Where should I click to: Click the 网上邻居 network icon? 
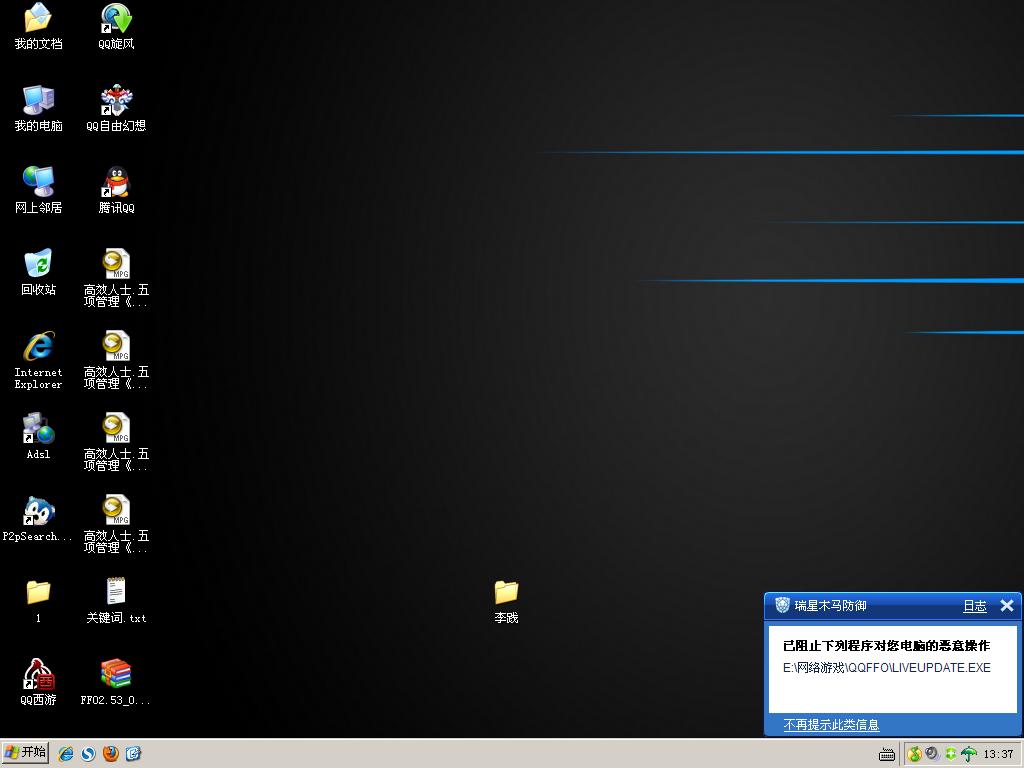[x=38, y=190]
